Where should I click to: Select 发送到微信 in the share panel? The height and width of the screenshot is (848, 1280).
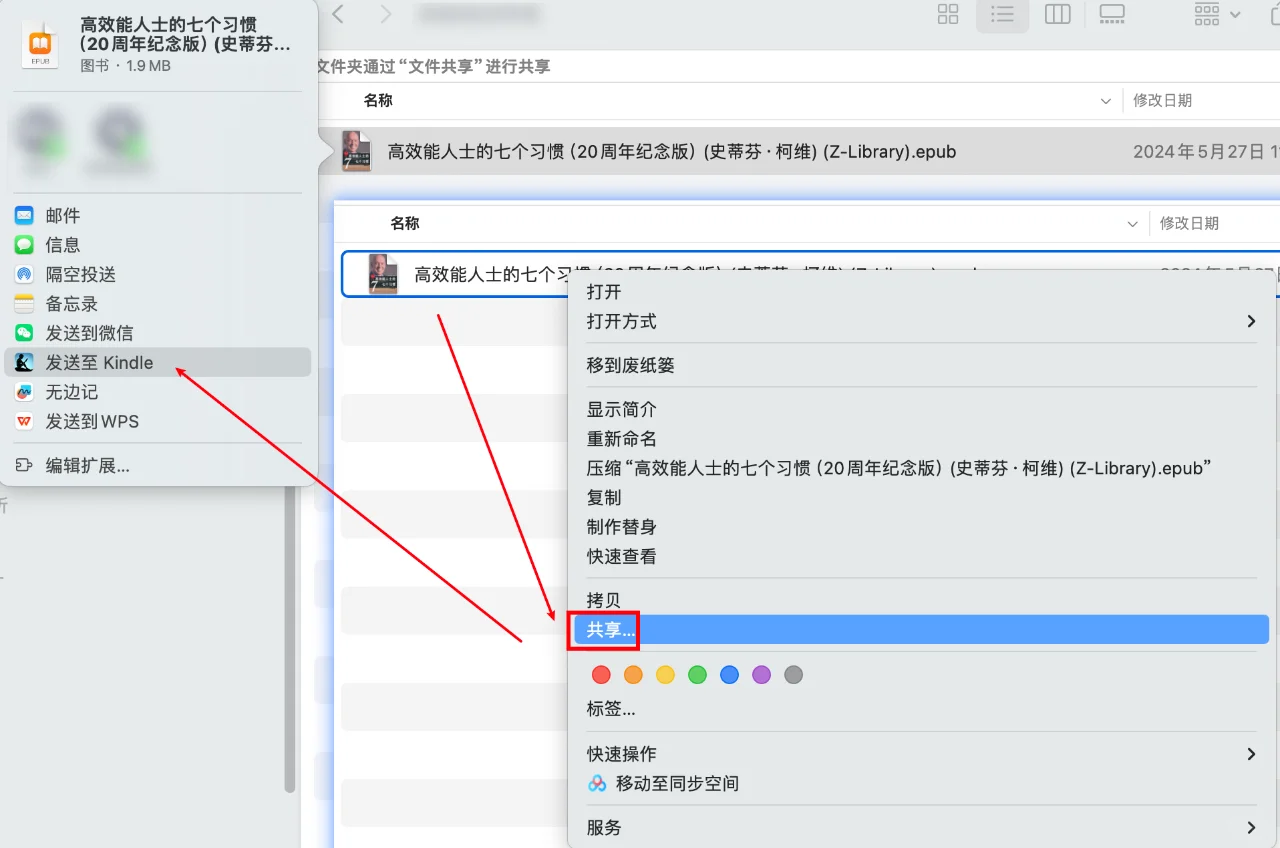(x=158, y=333)
